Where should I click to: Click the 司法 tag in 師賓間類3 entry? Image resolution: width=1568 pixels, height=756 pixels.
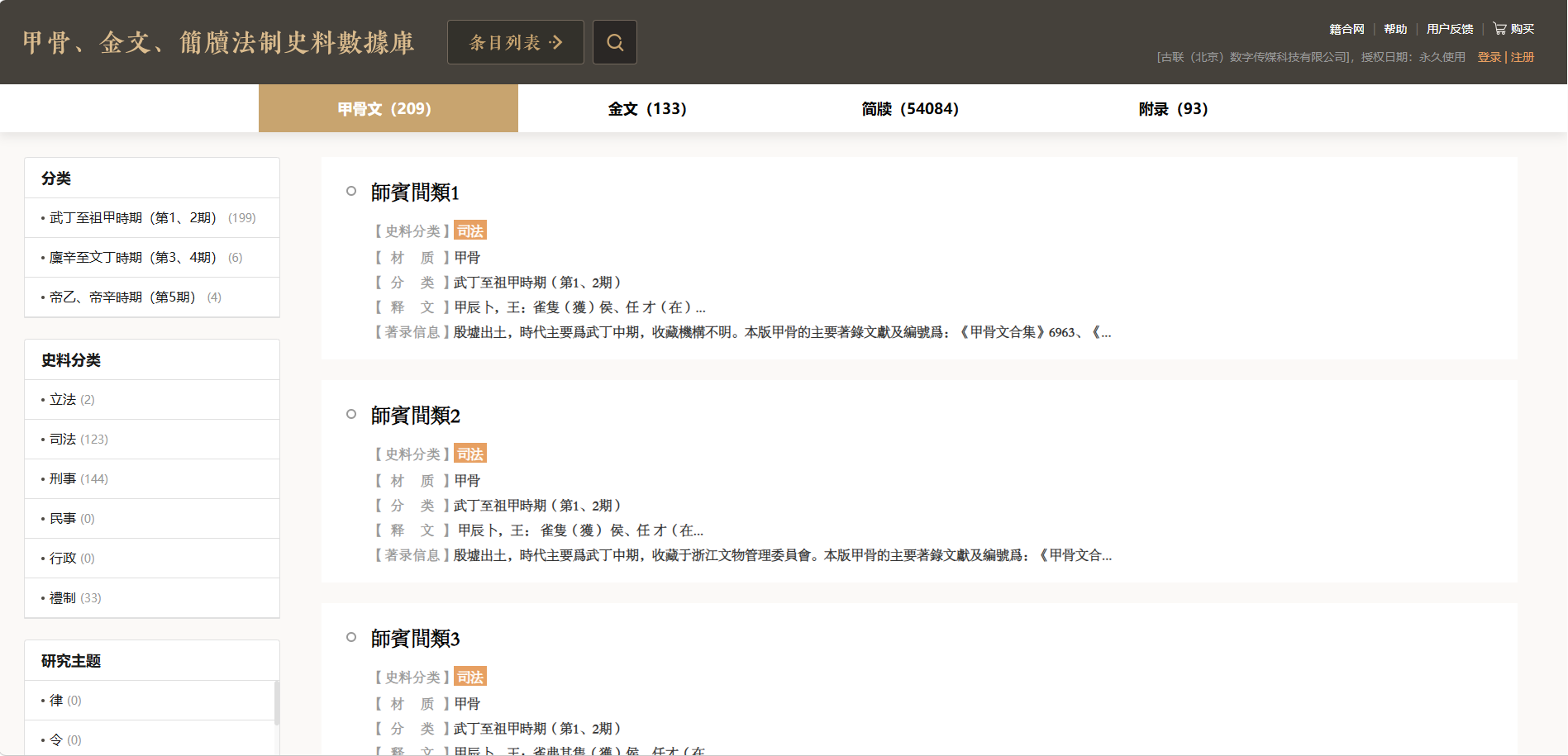[x=470, y=677]
